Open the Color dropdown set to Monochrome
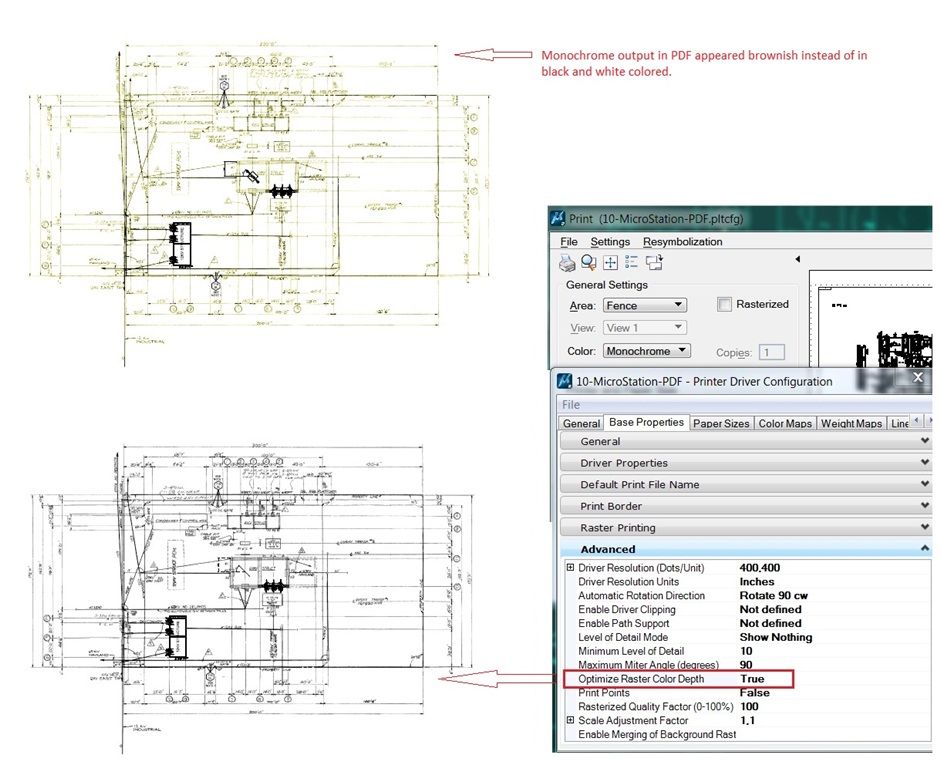The image size is (940, 761). point(646,351)
